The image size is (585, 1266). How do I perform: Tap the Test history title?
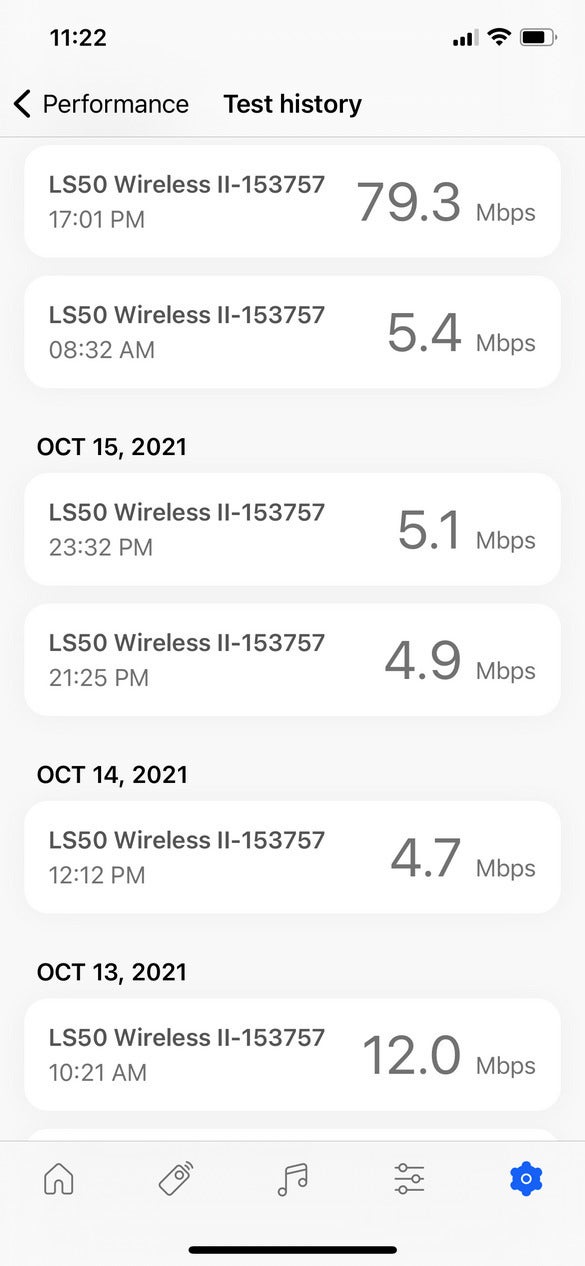(x=292, y=104)
